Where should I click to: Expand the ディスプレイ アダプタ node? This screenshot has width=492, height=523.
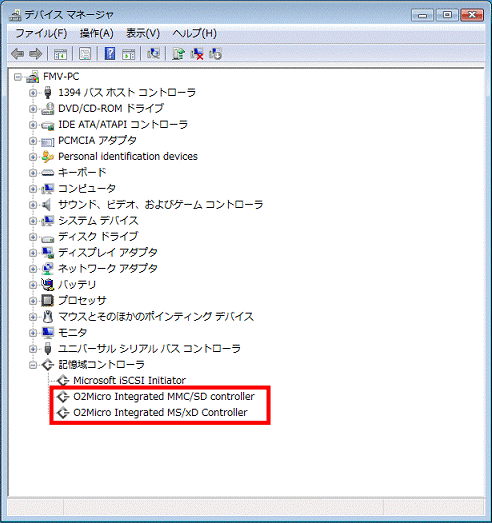33,253
